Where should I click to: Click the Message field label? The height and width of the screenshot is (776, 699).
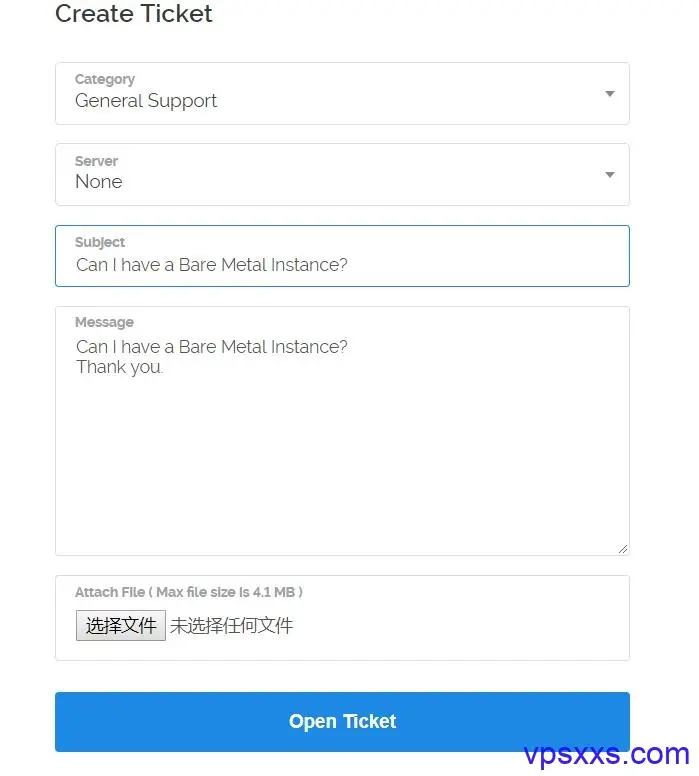pos(104,322)
